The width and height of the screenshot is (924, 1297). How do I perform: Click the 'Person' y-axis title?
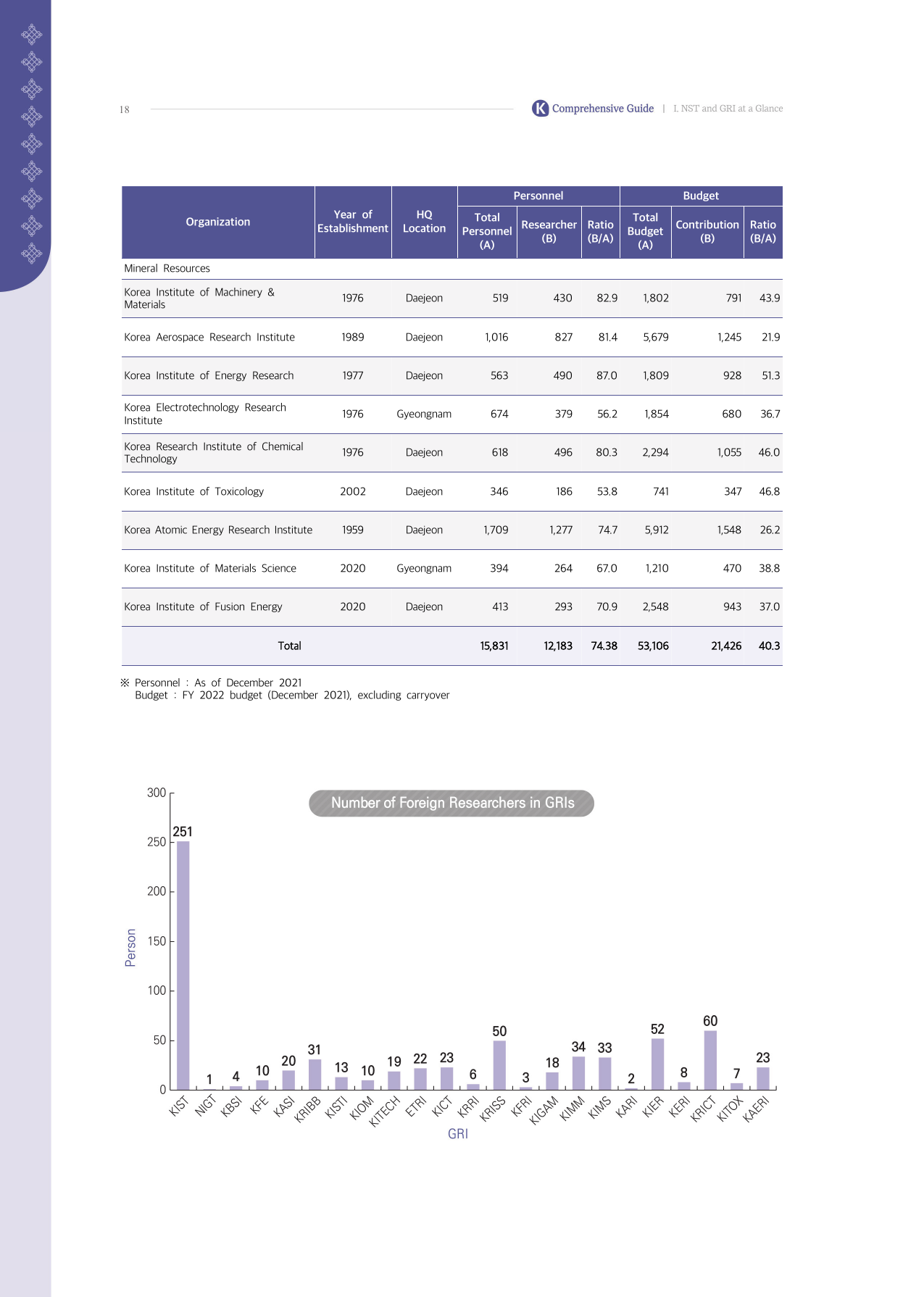tap(130, 948)
